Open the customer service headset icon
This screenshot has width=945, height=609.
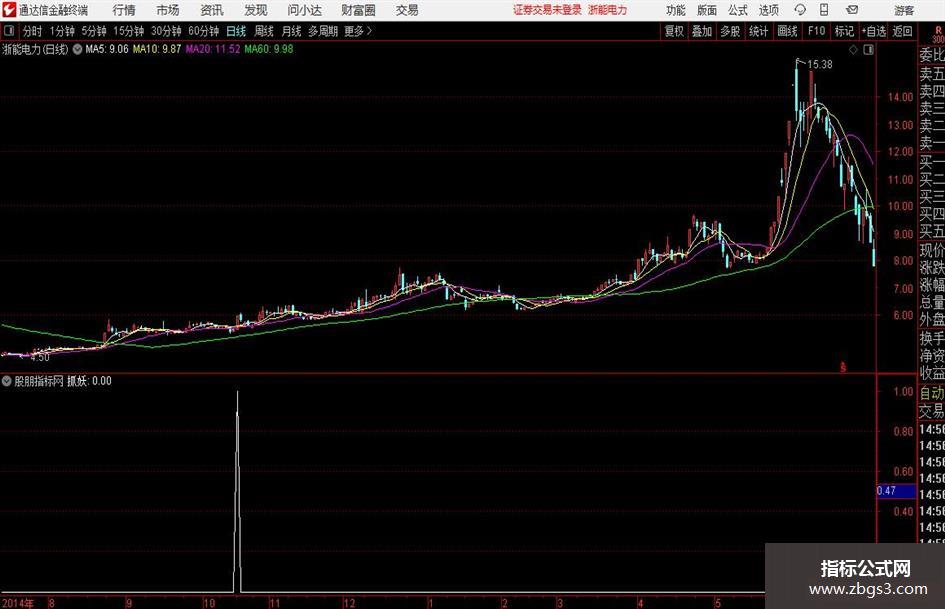[800, 10]
